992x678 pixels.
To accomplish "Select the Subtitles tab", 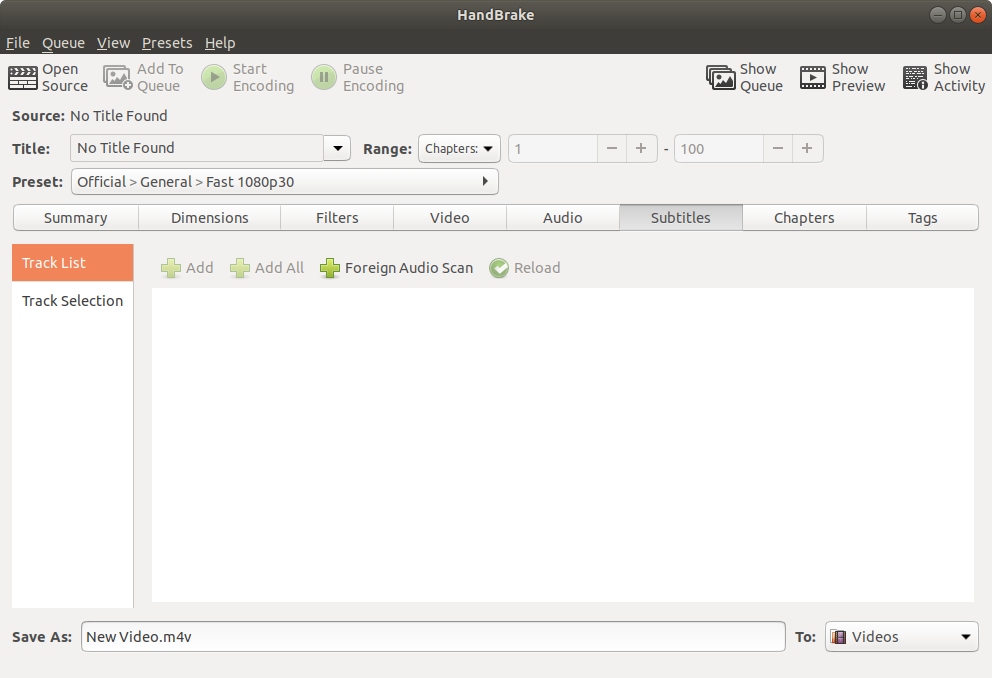I will pyautogui.click(x=681, y=218).
